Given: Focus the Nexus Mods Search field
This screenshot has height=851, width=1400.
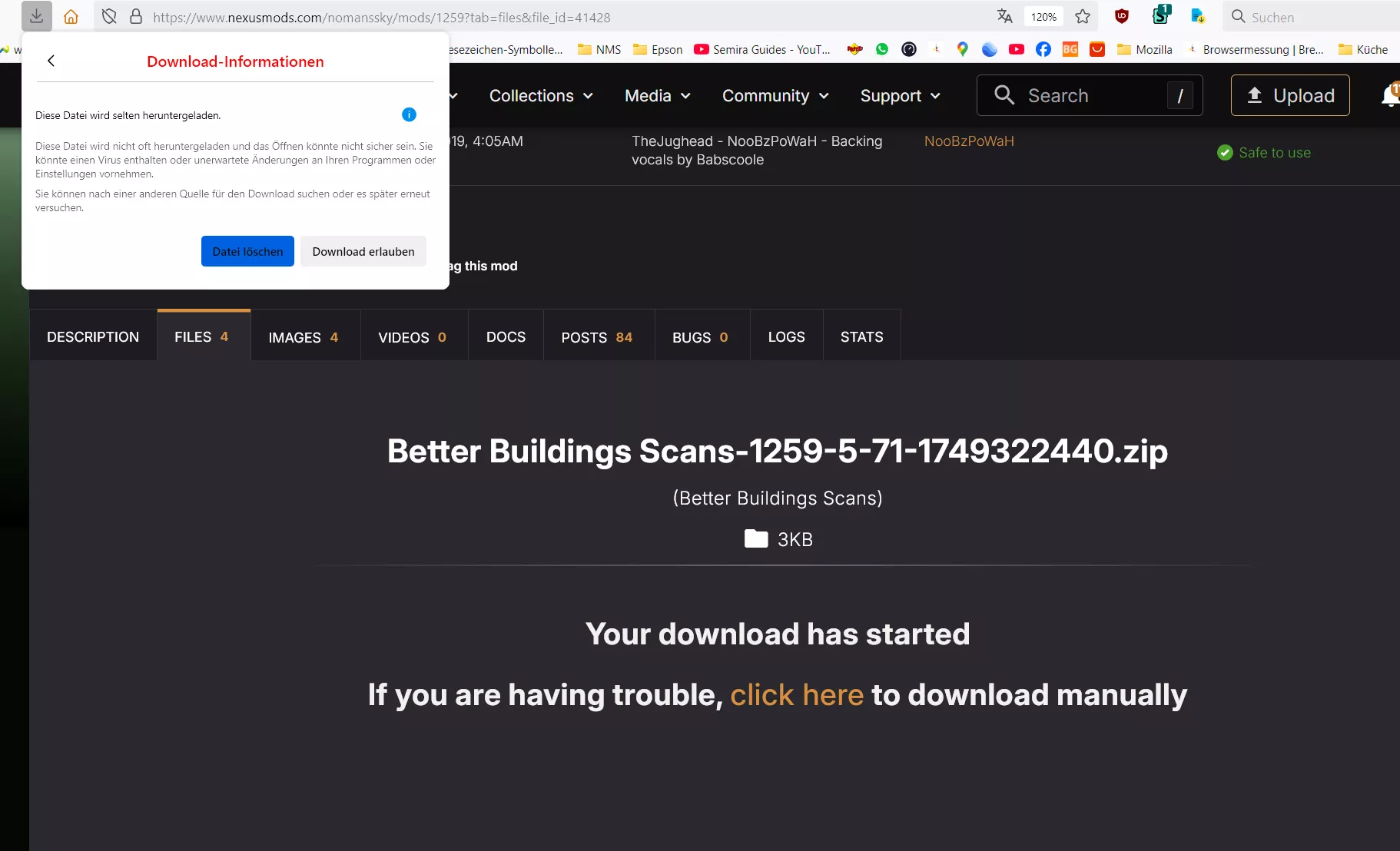Looking at the screenshot, I should tap(1090, 95).
